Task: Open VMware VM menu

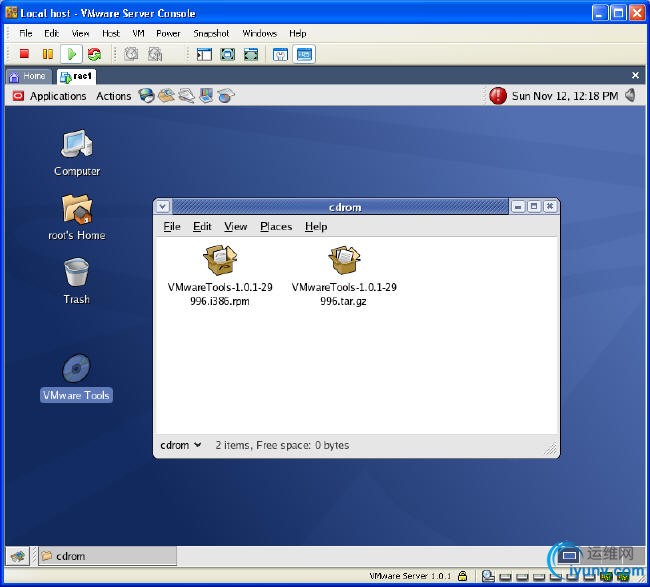Action: click(x=138, y=34)
